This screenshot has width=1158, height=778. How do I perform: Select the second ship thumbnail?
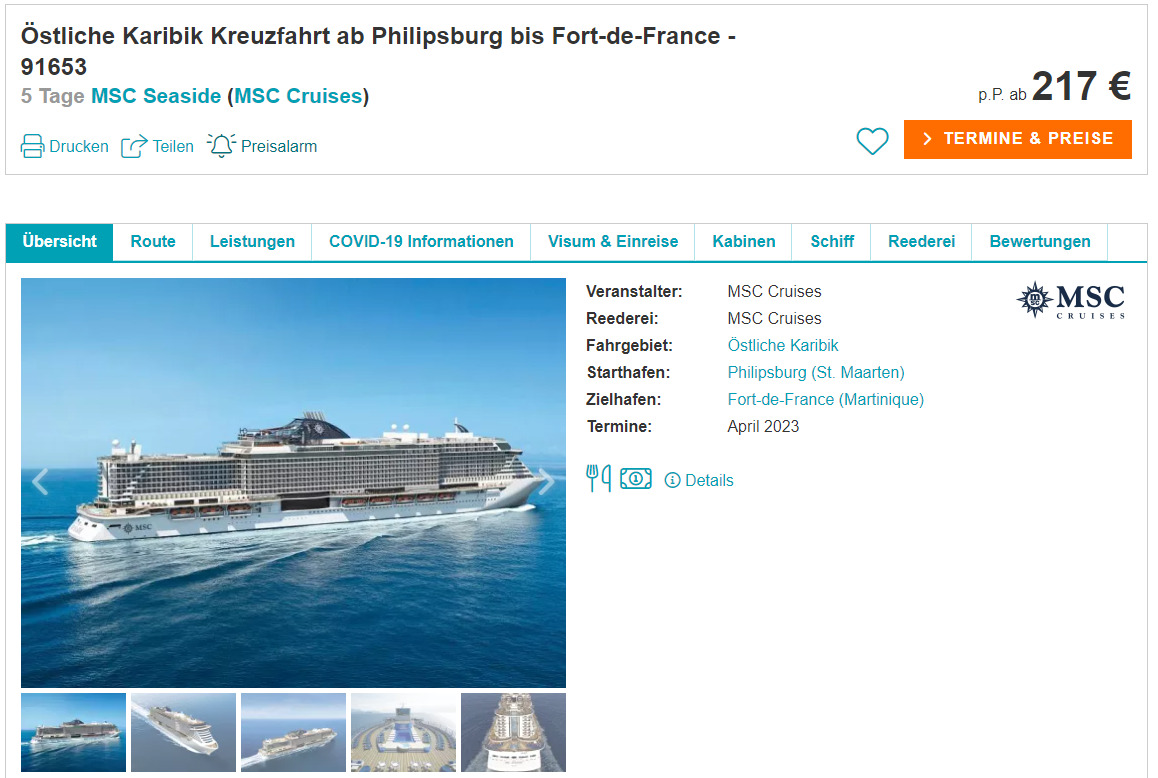point(183,732)
